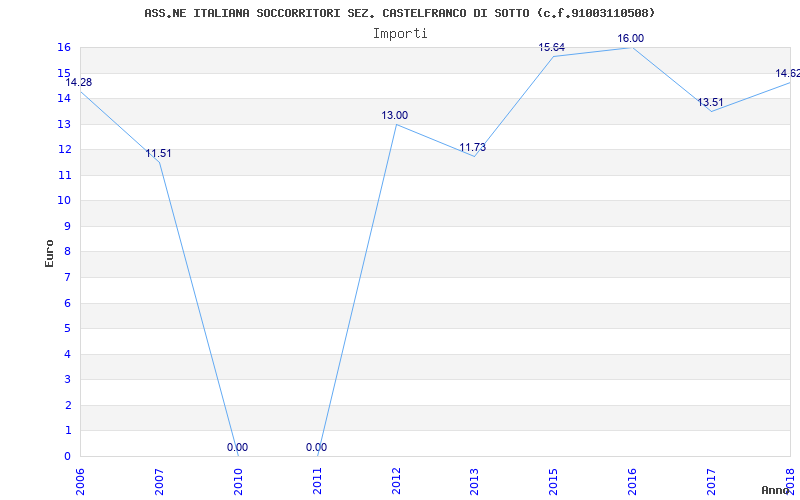This screenshot has height=500, width=800.
Task: Click the 14.62 data label for 2018
Action: click(x=787, y=73)
